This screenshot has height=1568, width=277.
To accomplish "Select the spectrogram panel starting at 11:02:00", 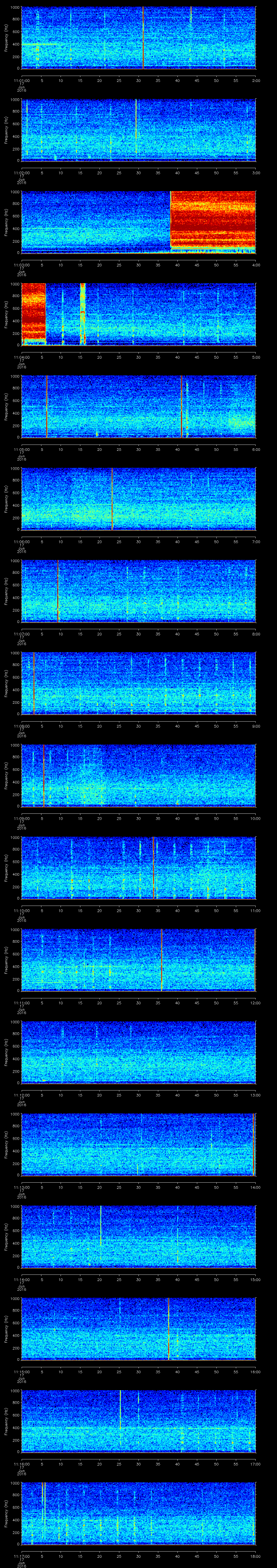I will tap(139, 130).
